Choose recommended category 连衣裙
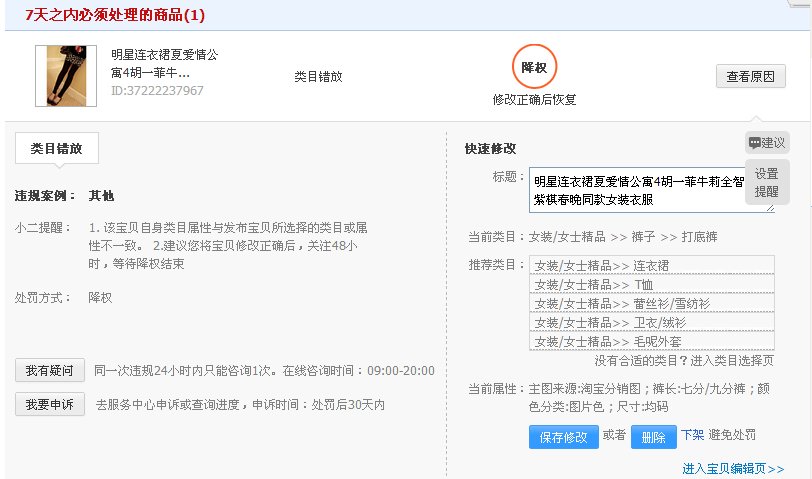The width and height of the screenshot is (812, 479). [x=651, y=265]
